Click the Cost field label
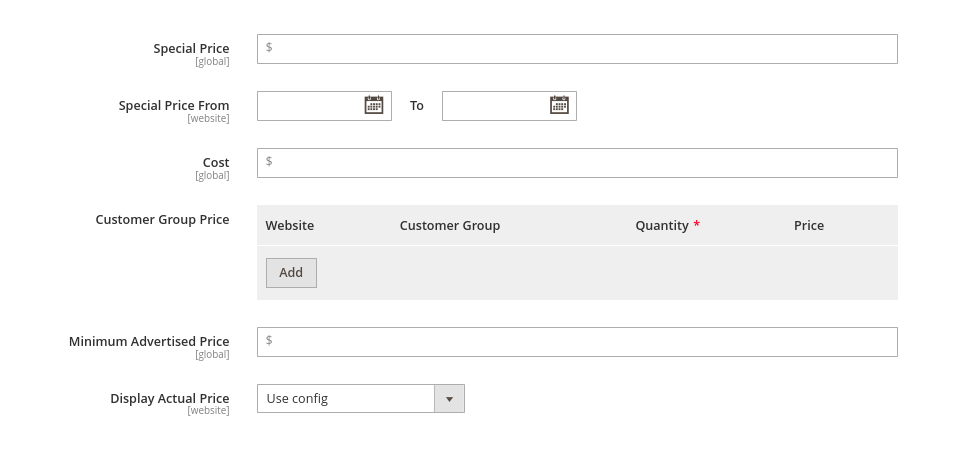This screenshot has width=969, height=467. point(216,162)
